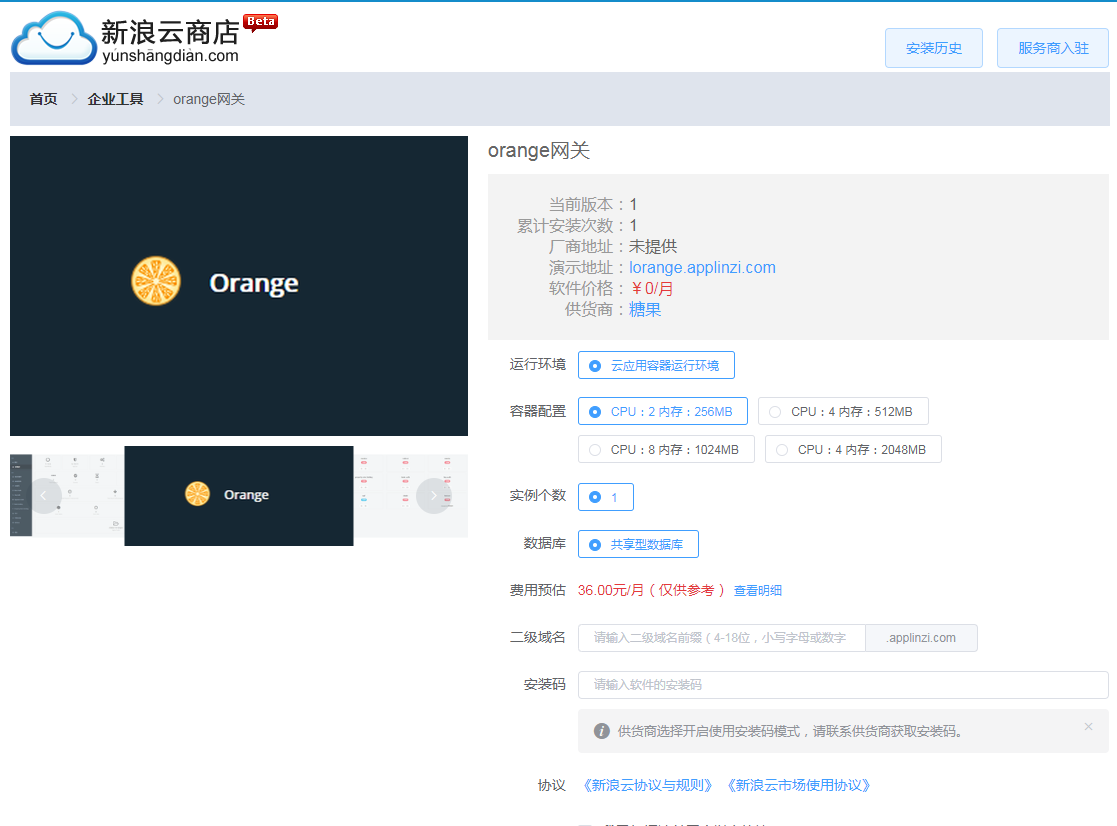Select the center Orange thumbnail

239,496
